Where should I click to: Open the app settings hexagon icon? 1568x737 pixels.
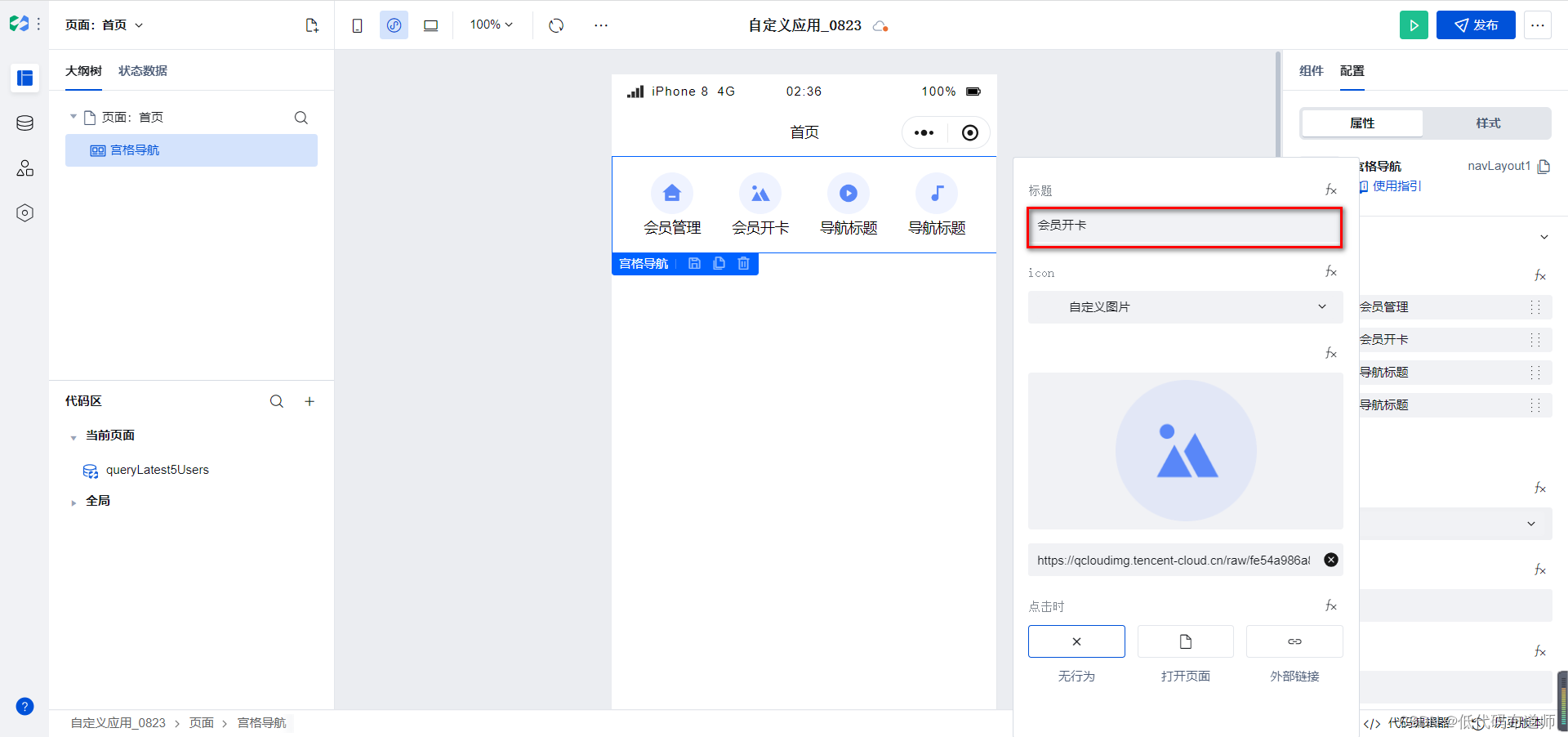tap(25, 213)
